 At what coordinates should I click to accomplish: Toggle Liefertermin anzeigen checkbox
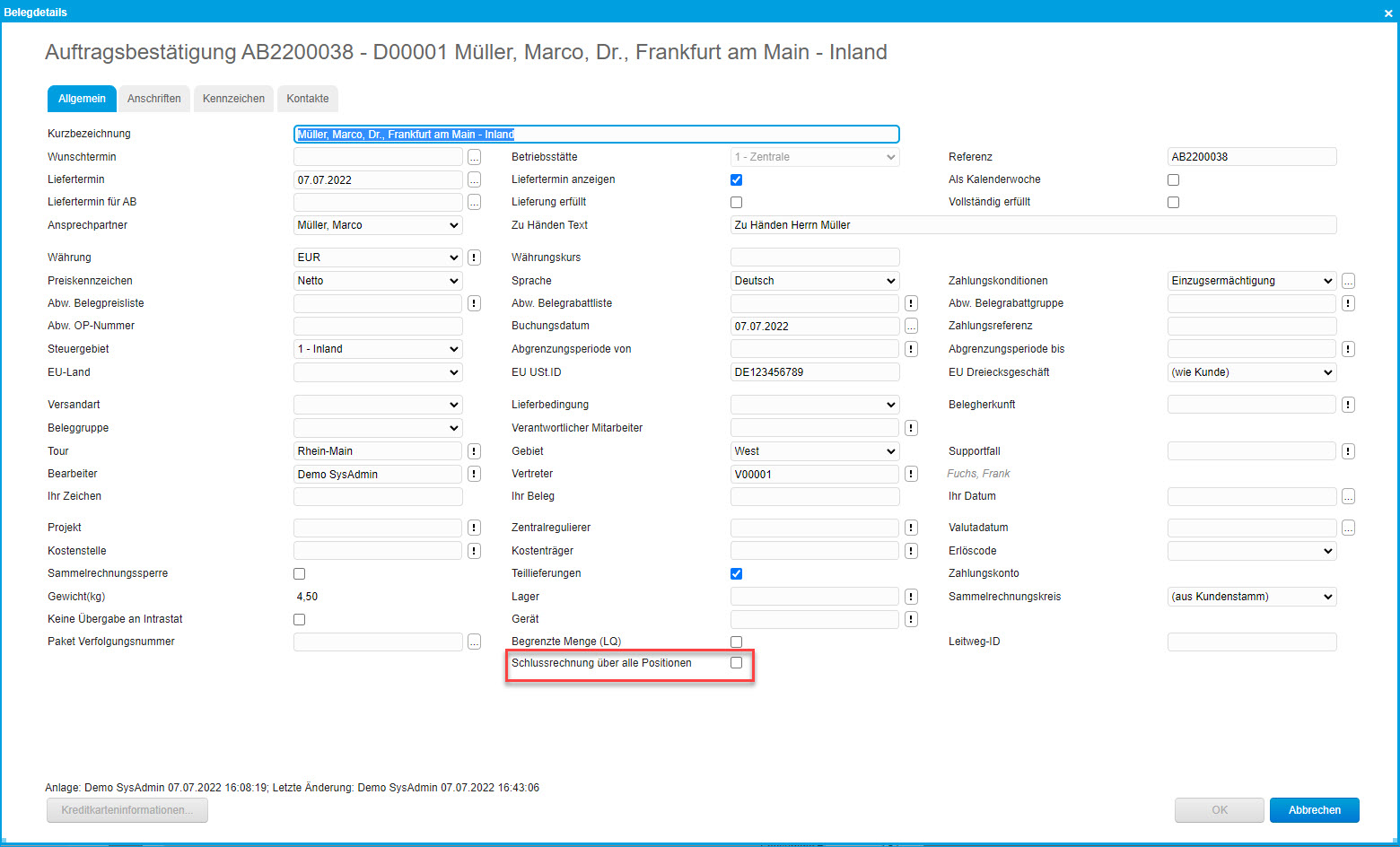736,179
